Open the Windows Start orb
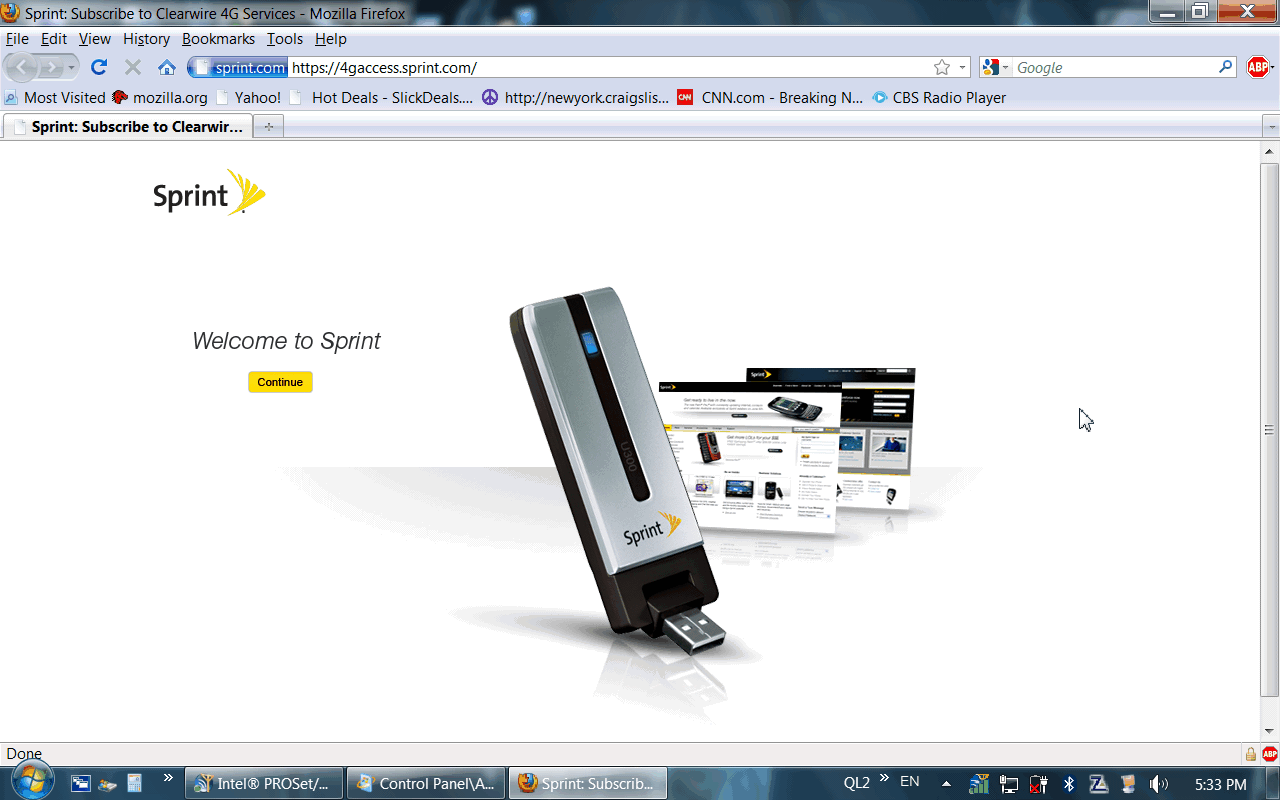This screenshot has width=1280, height=800. pyautogui.click(x=31, y=782)
